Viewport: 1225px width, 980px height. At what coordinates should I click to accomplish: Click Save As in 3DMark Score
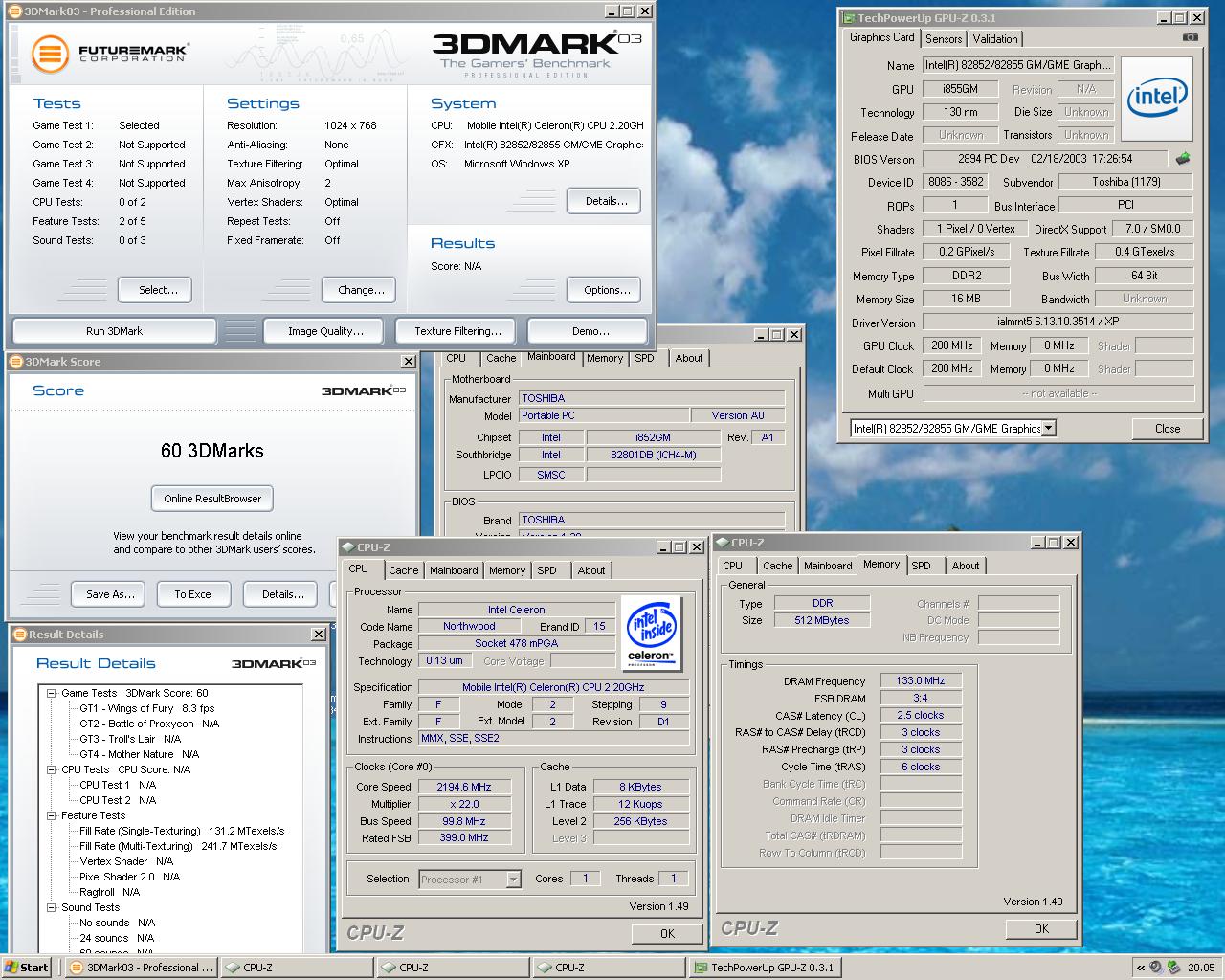click(110, 594)
